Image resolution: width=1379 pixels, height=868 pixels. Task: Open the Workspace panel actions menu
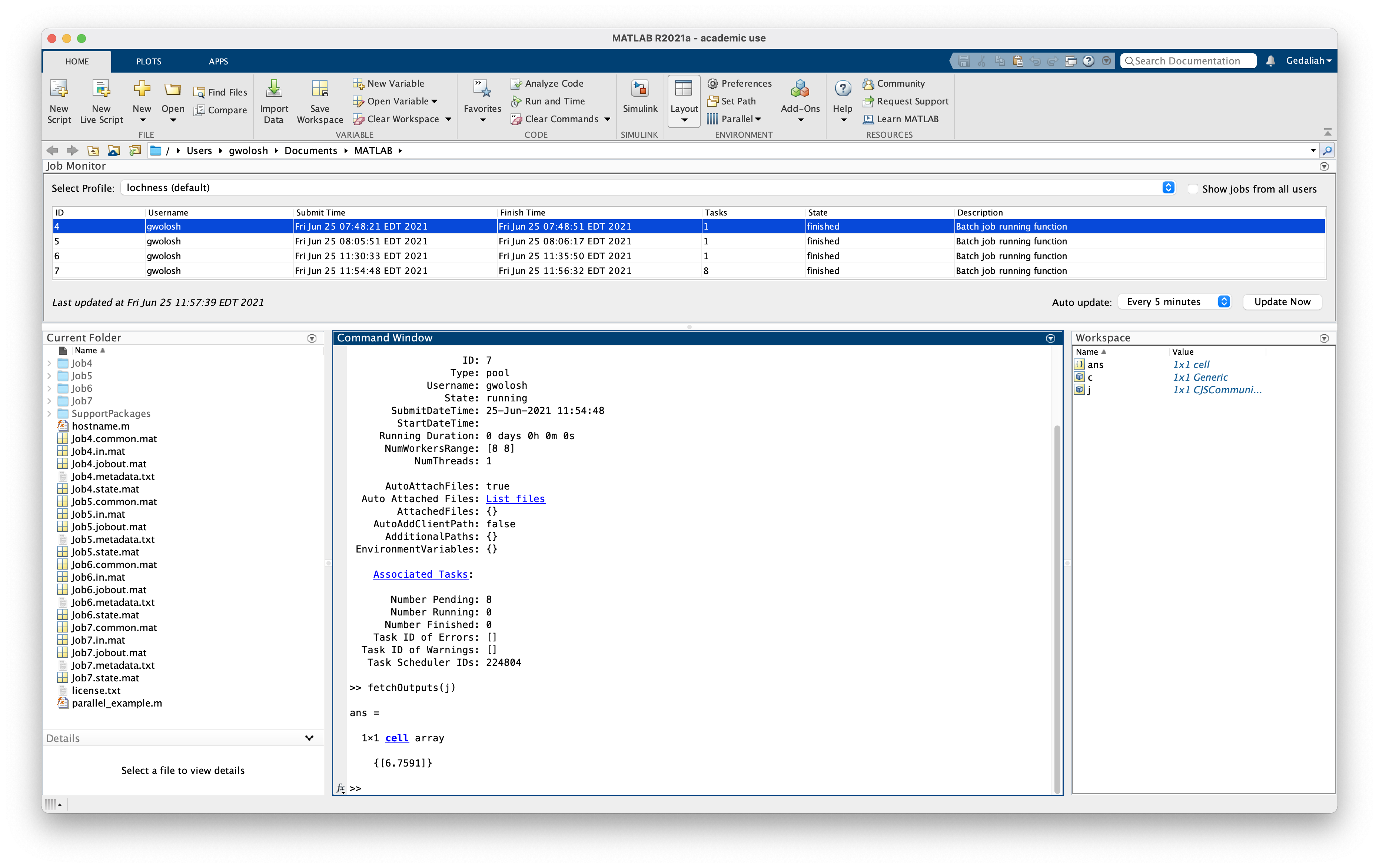1324,338
